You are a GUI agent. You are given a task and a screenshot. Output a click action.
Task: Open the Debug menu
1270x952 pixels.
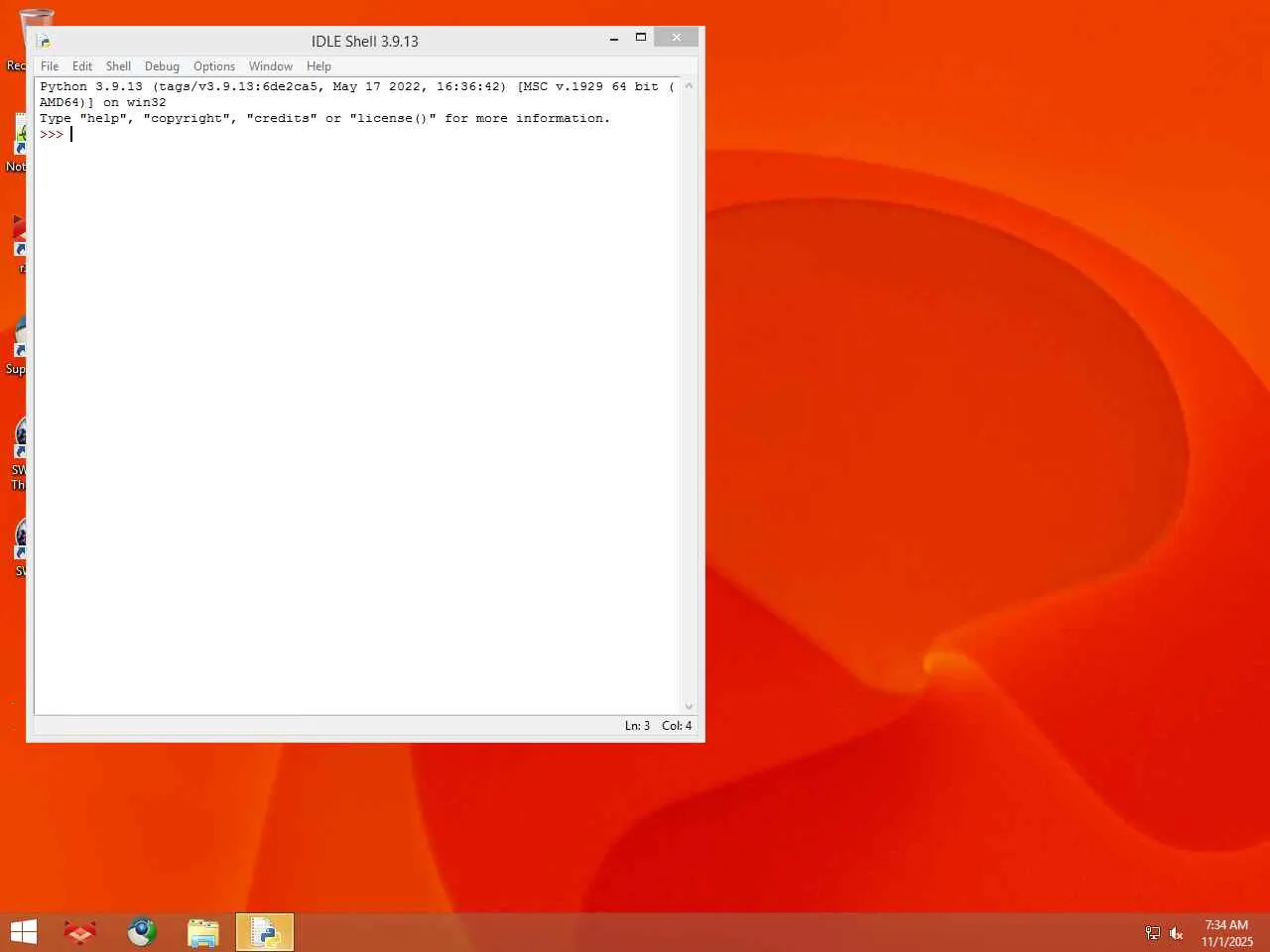click(162, 66)
